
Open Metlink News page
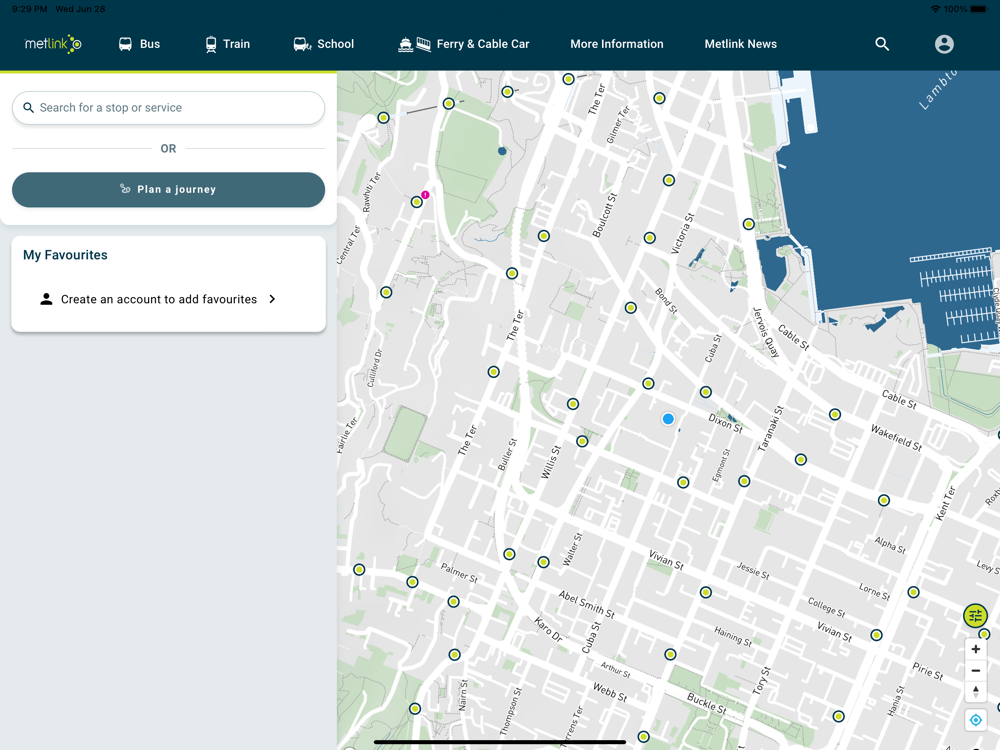(740, 44)
